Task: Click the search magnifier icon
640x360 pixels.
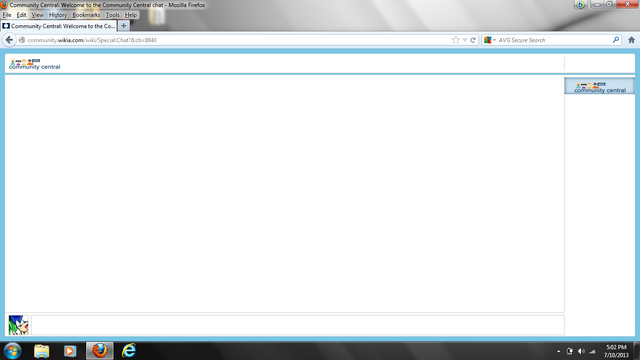Action: [x=616, y=40]
